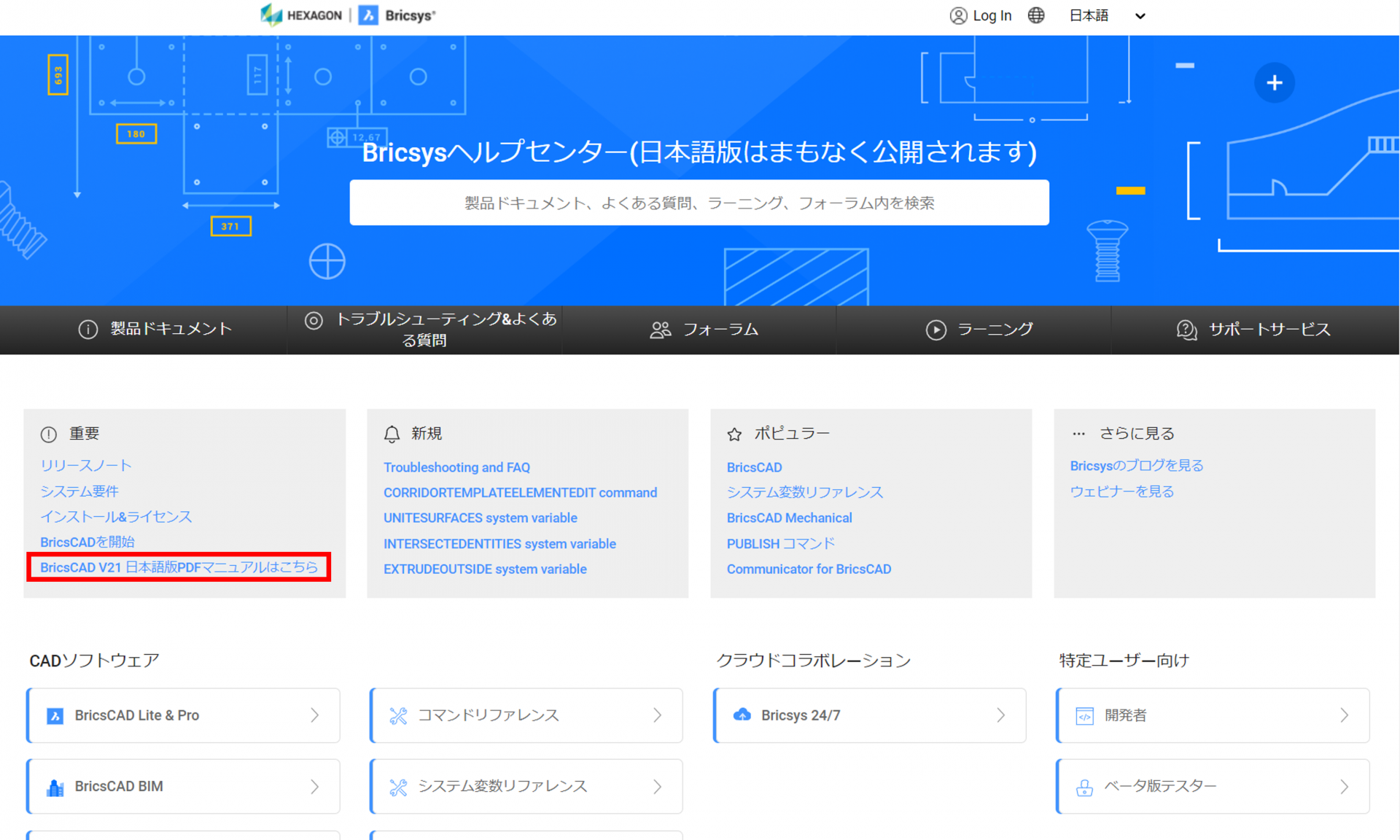
Task: Open INTERSECTEDENTITIES system variable link
Action: [499, 544]
